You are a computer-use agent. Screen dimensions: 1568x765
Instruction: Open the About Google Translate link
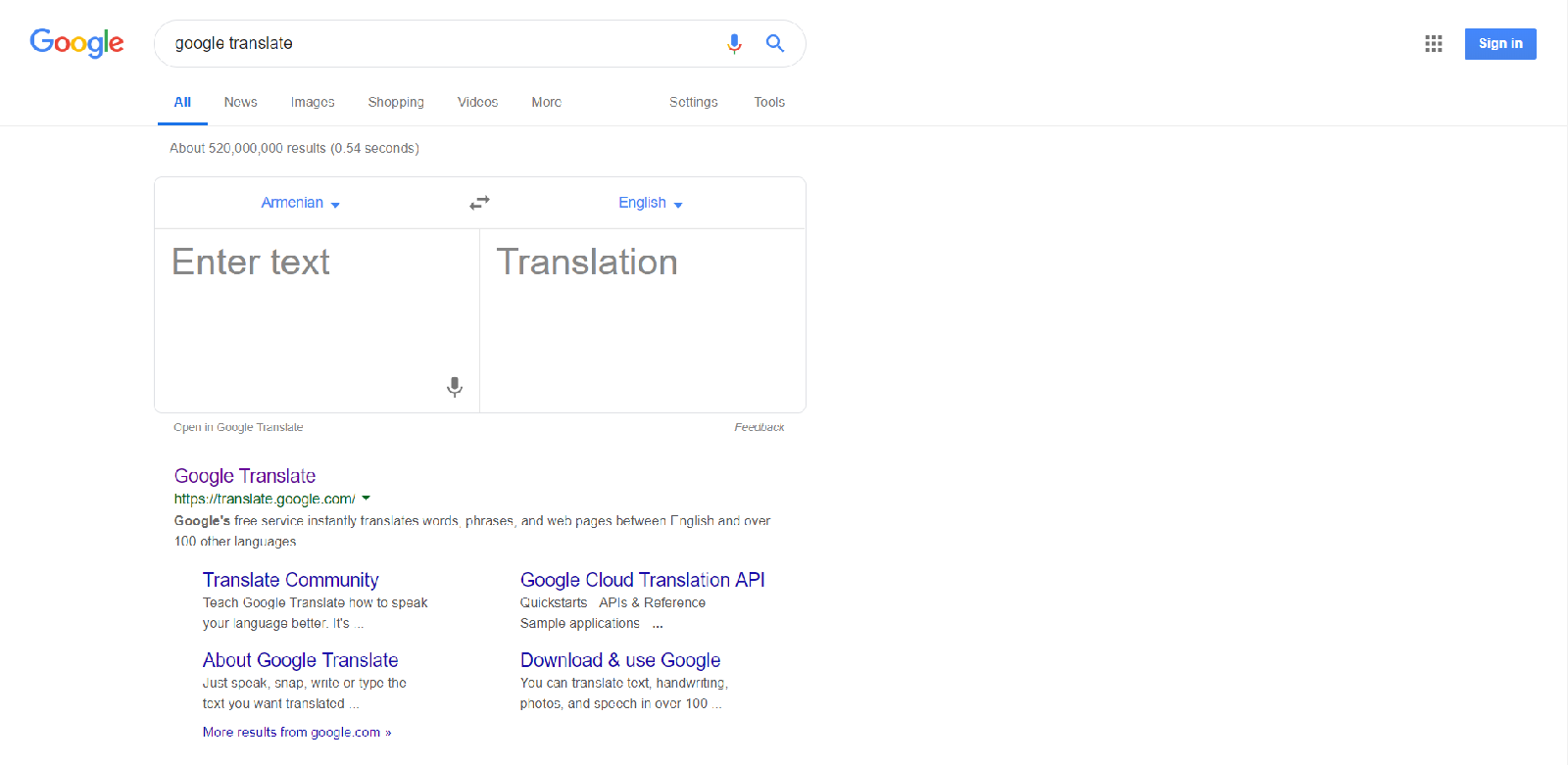[300, 660]
